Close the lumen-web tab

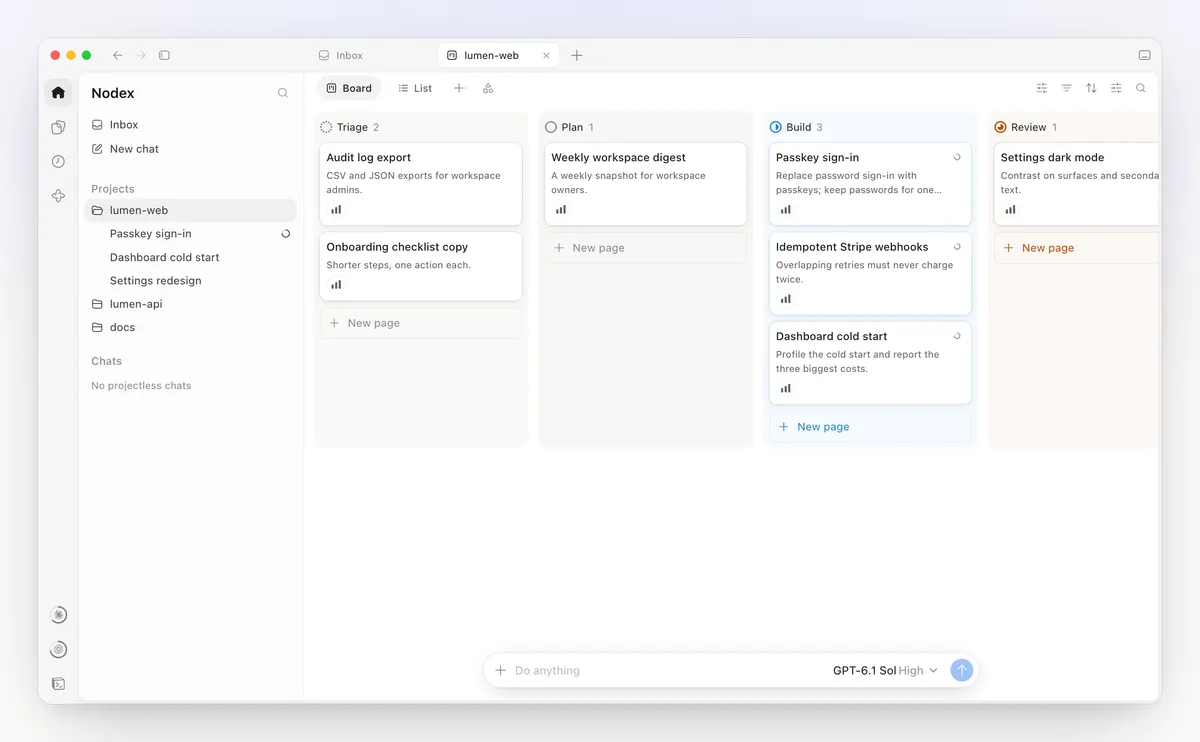coord(546,56)
